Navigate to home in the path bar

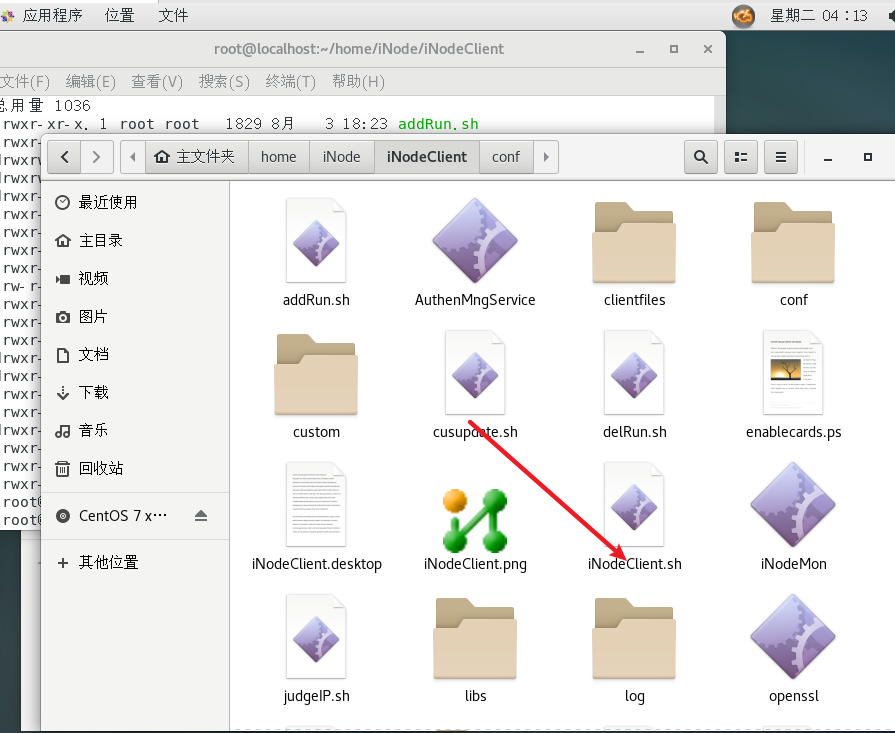click(279, 157)
